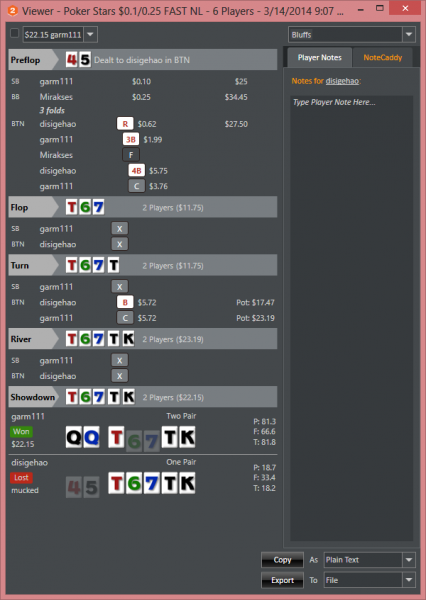The width and height of the screenshot is (426, 600).
Task: Click disigehao name in showdown section
Action: tap(29, 463)
